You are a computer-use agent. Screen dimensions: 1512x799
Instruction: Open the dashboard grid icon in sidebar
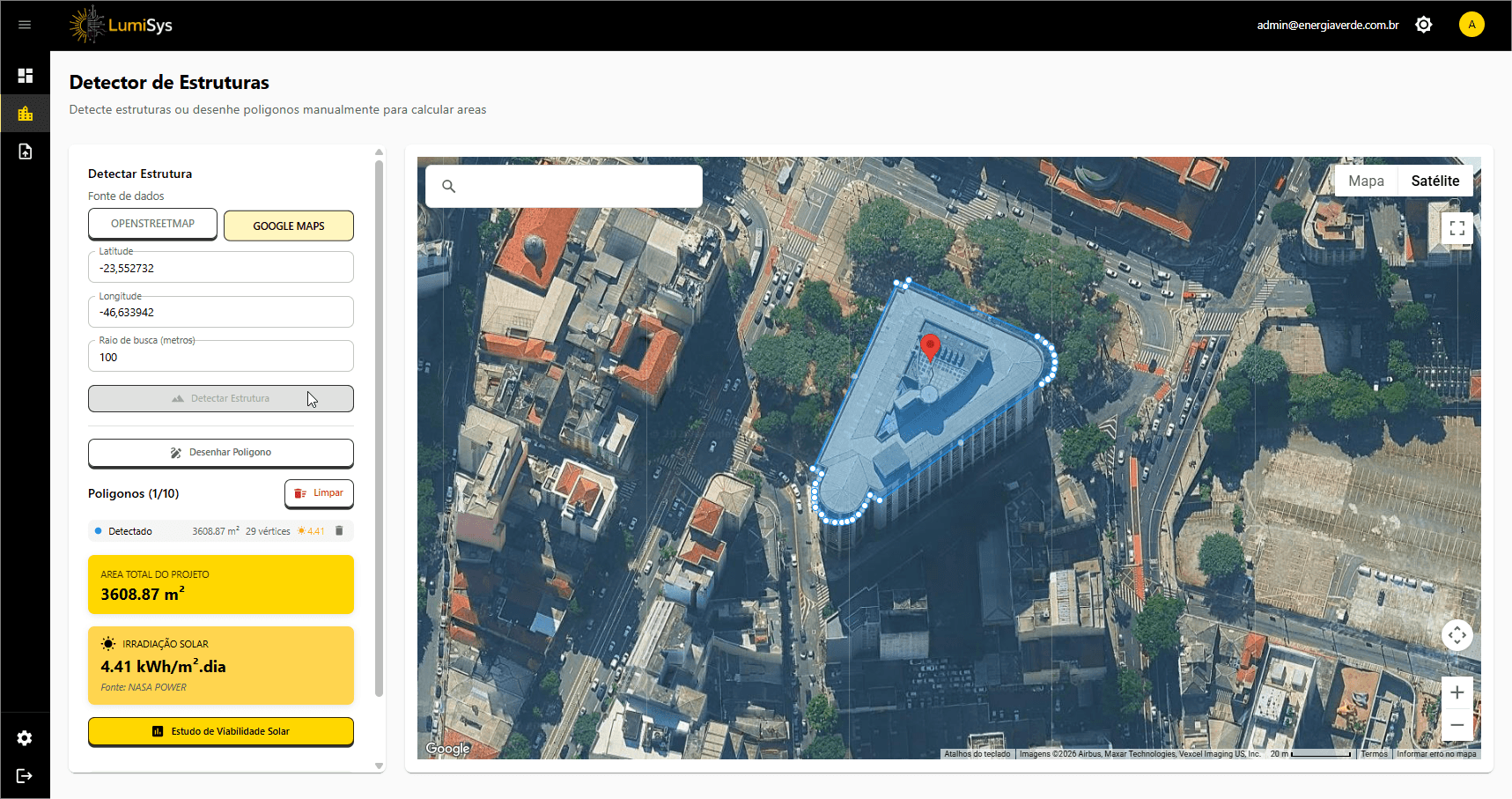[25, 76]
